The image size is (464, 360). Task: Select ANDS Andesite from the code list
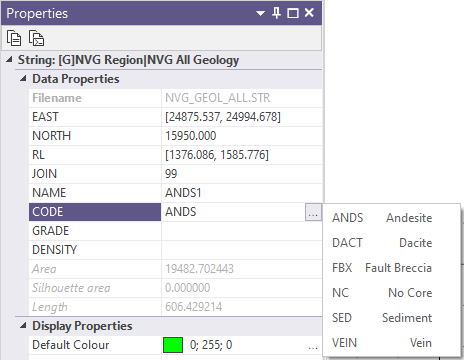click(382, 218)
